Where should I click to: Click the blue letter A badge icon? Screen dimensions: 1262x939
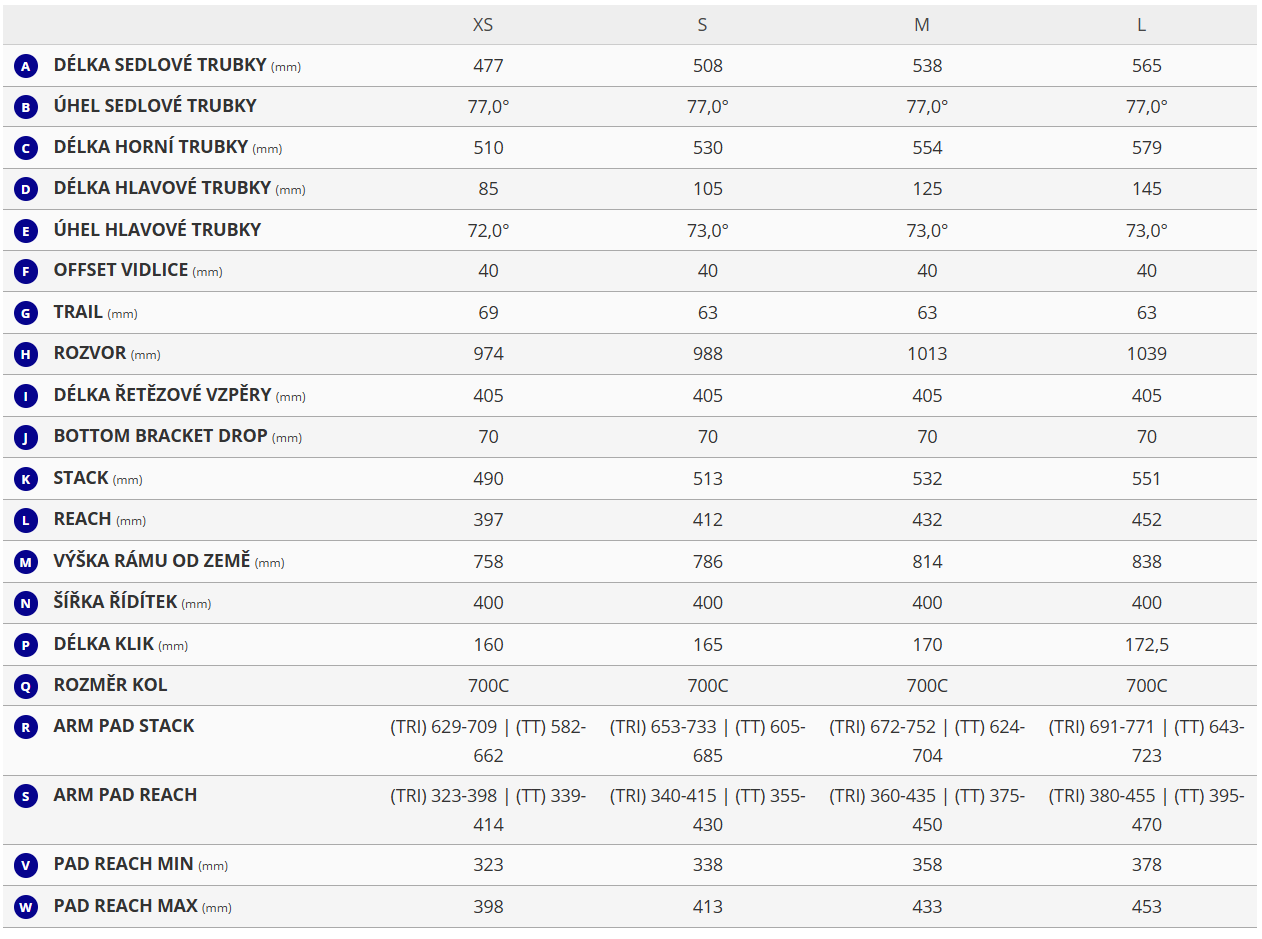pos(26,66)
